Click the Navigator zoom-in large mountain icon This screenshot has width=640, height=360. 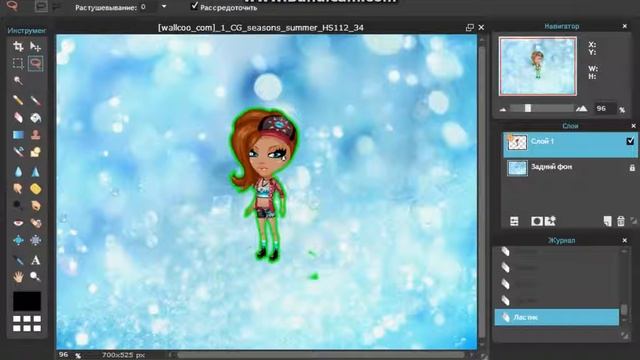coord(582,108)
